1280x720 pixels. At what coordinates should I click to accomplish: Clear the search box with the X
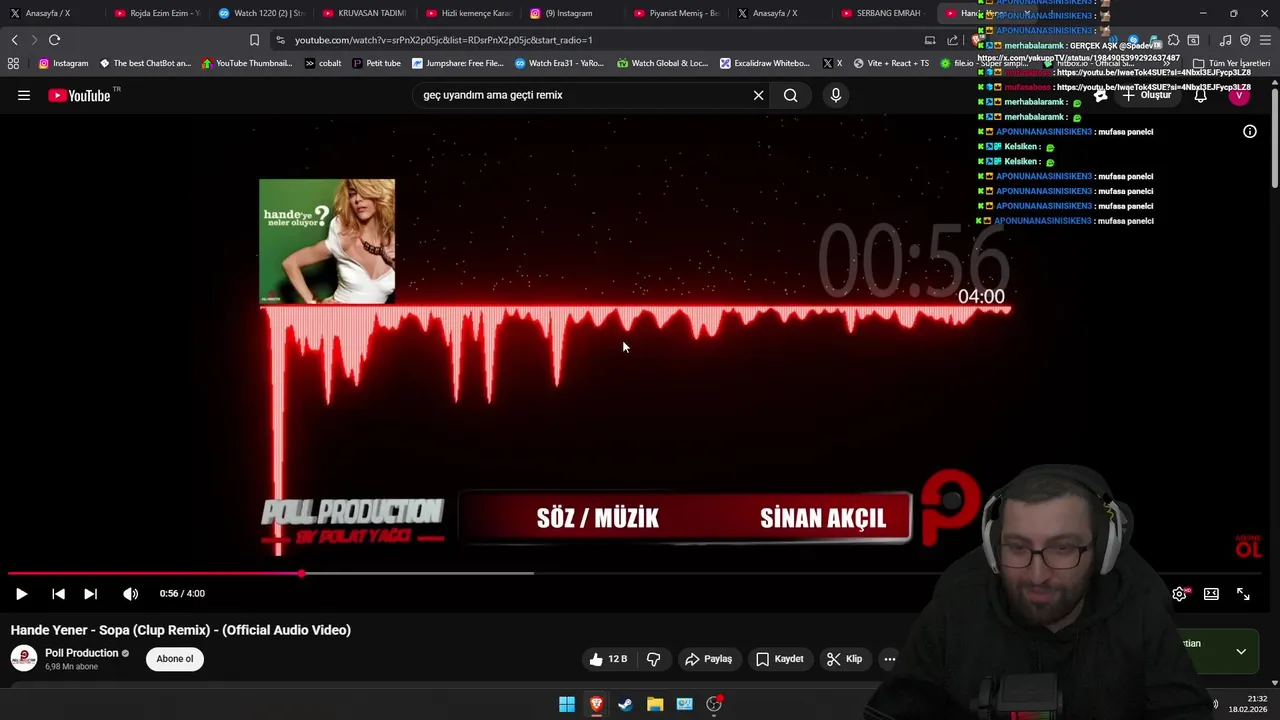758,95
